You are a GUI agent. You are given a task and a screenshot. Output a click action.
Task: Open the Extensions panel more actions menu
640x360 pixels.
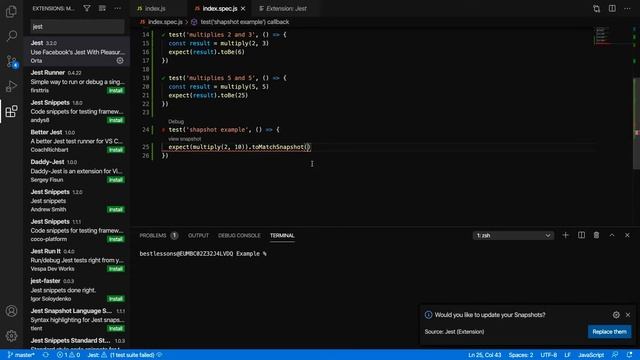click(x=118, y=8)
